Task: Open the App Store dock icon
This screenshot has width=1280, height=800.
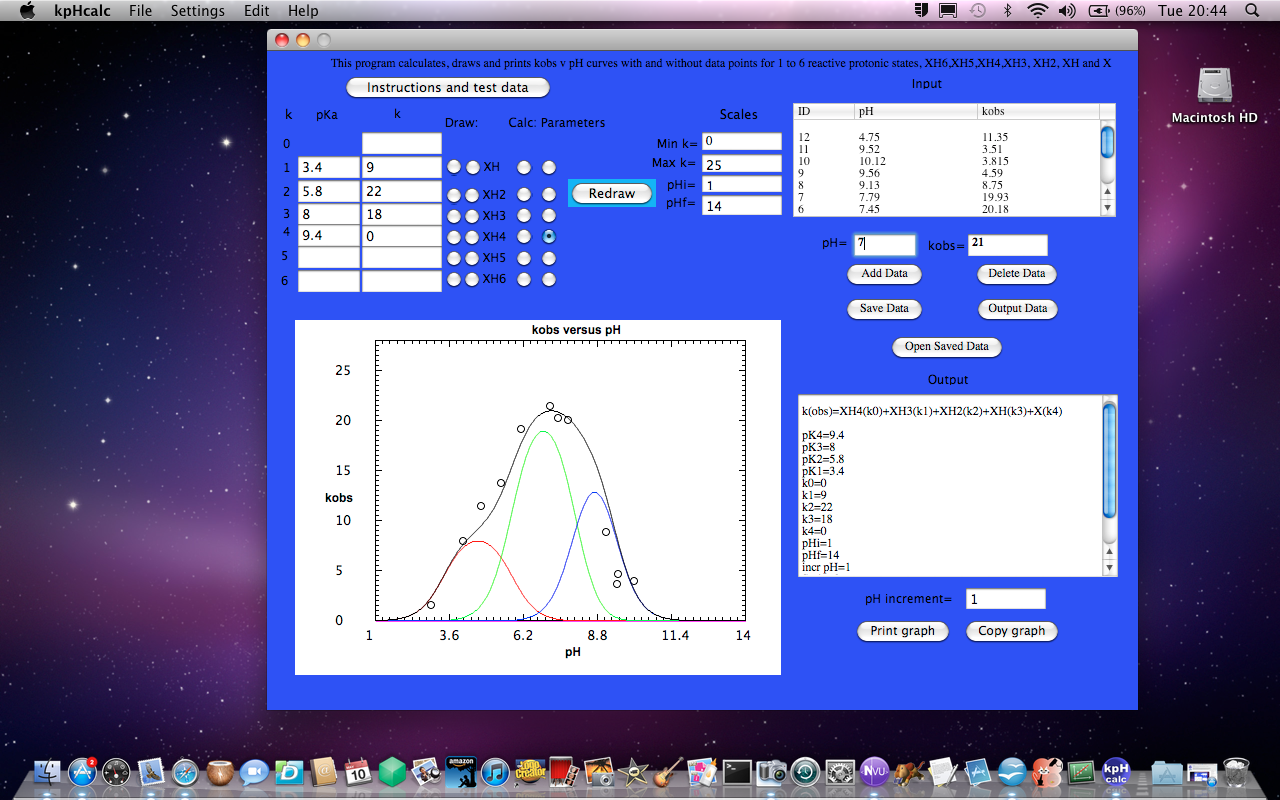Action: (82, 771)
